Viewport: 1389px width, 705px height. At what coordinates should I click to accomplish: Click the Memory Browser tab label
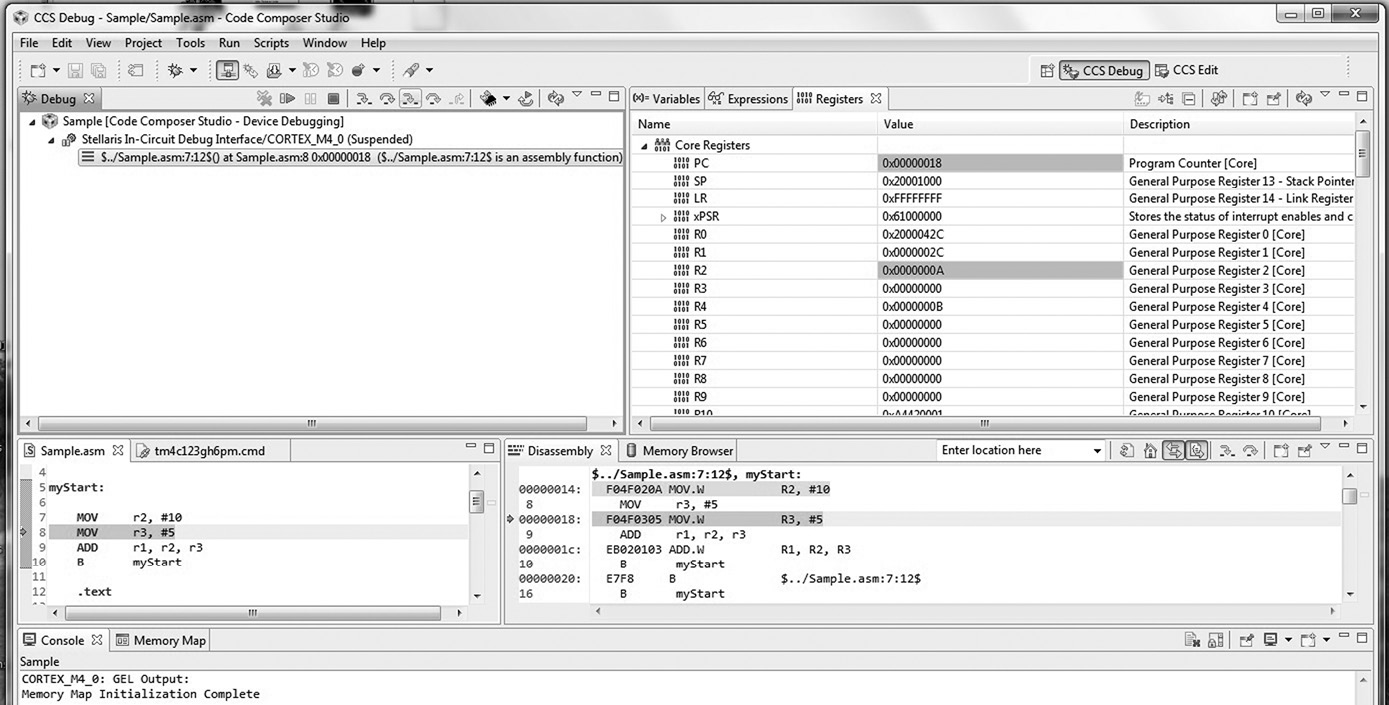(x=686, y=450)
